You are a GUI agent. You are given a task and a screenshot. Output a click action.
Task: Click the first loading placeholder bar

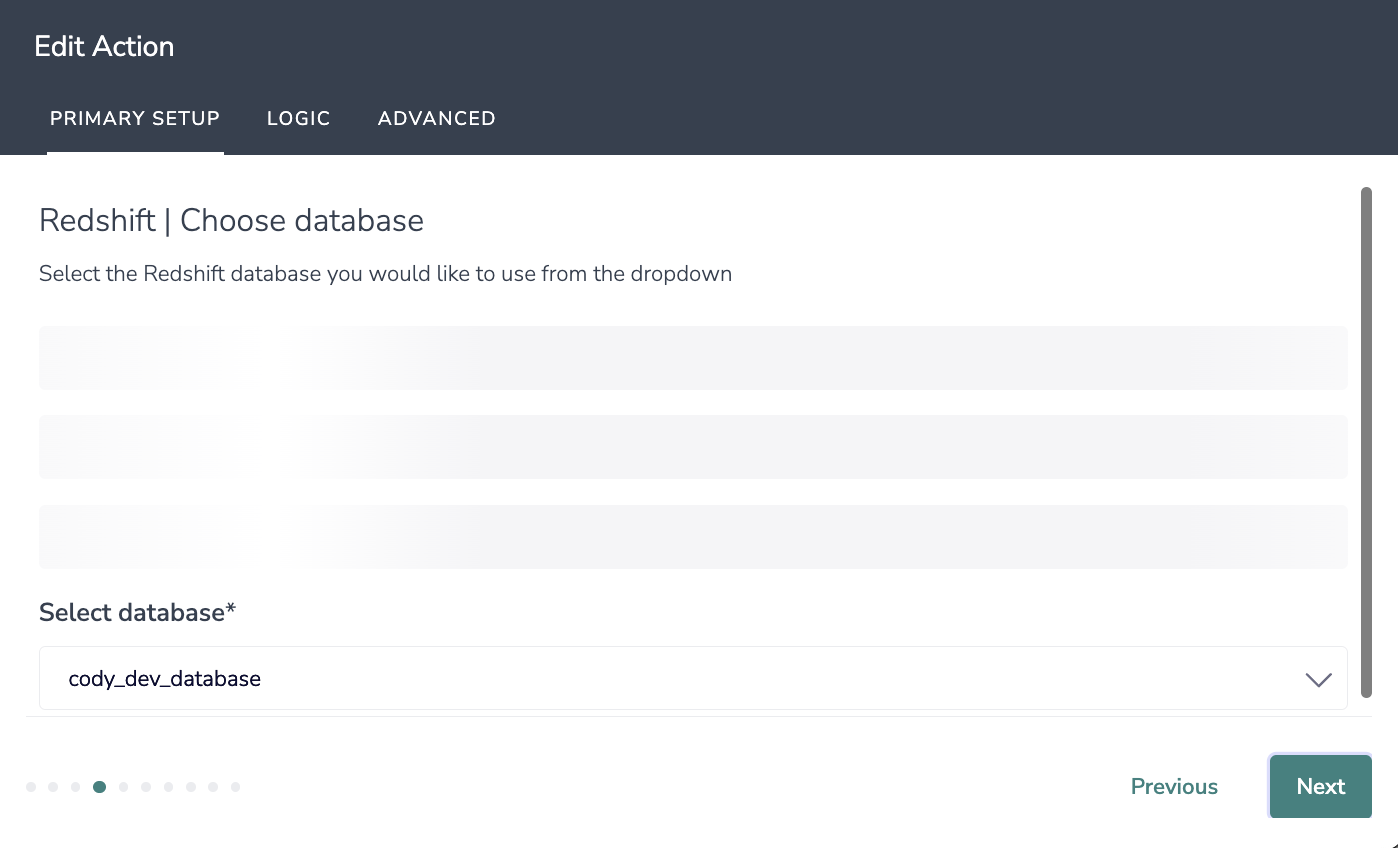[693, 357]
